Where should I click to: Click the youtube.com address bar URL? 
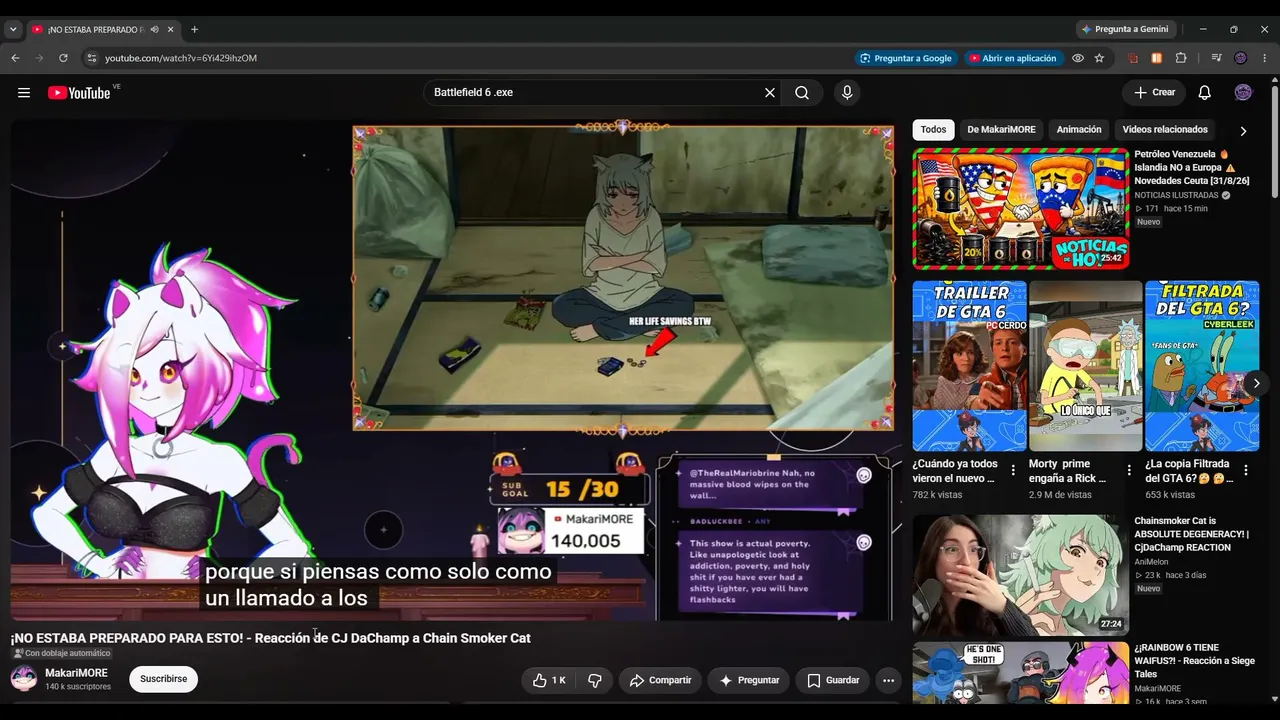click(x=181, y=58)
